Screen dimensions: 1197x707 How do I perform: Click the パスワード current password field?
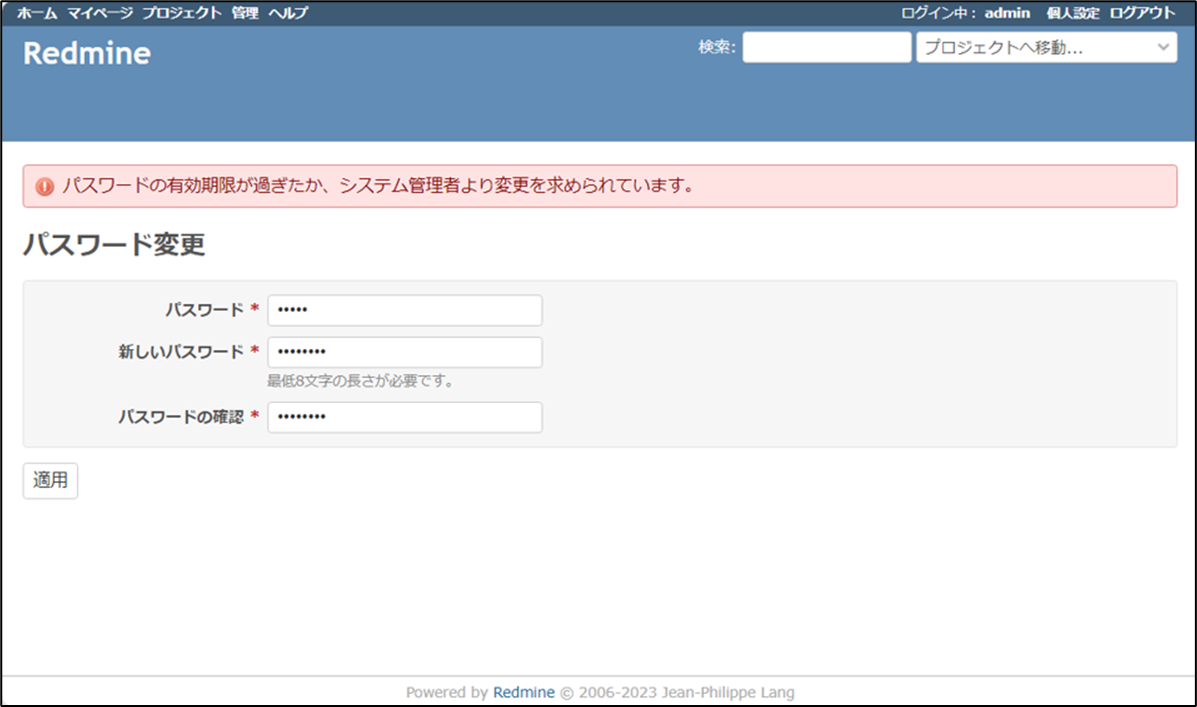tap(404, 310)
